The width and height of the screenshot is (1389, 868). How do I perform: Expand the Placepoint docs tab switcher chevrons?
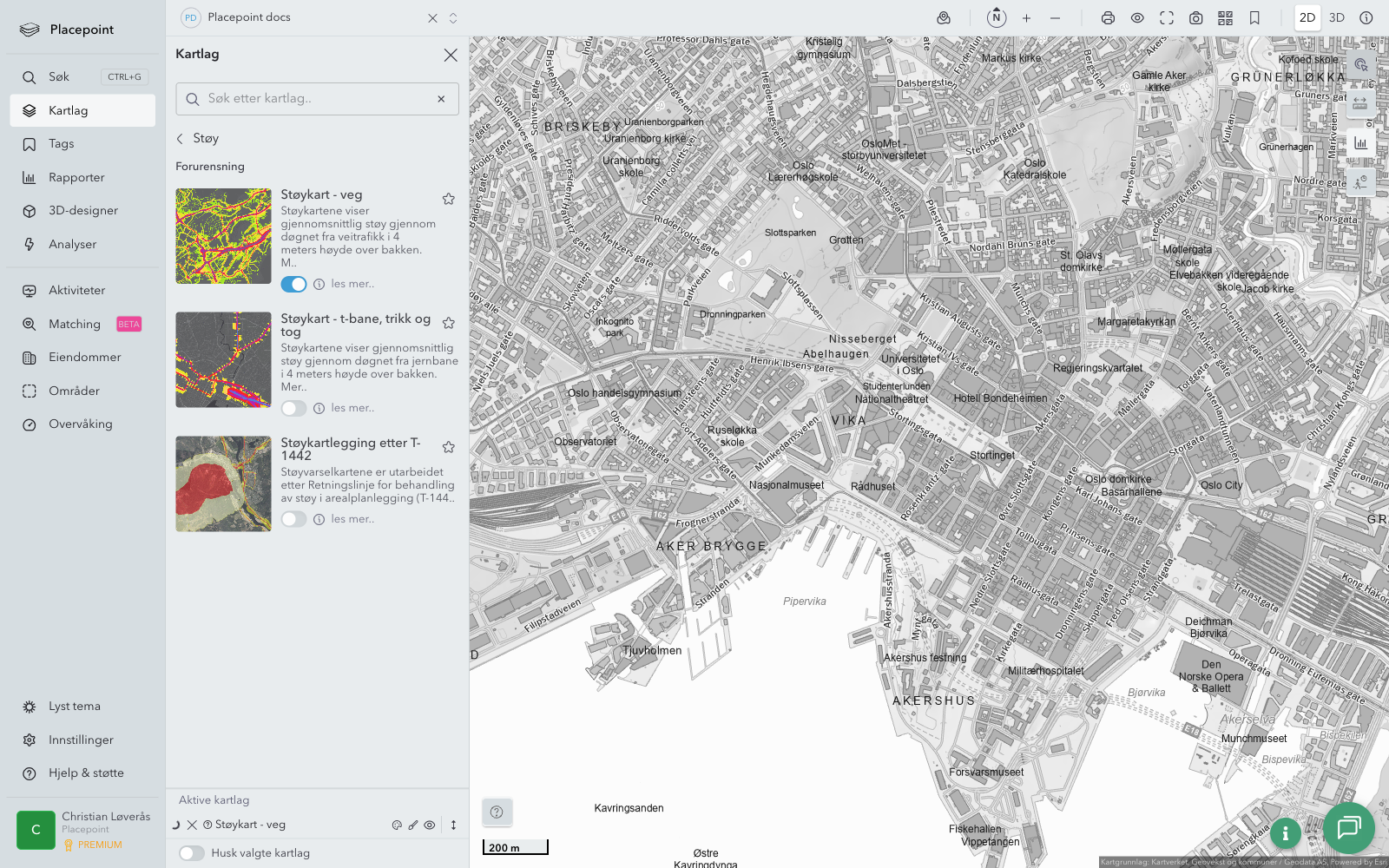453,18
